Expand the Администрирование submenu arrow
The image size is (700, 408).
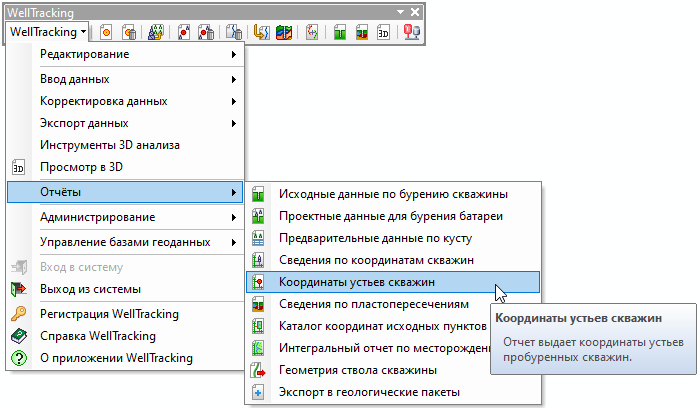click(x=233, y=217)
